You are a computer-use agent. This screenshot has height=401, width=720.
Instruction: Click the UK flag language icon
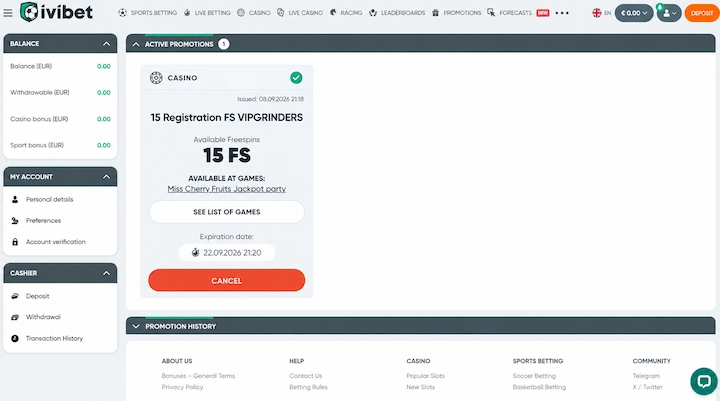pyautogui.click(x=596, y=13)
